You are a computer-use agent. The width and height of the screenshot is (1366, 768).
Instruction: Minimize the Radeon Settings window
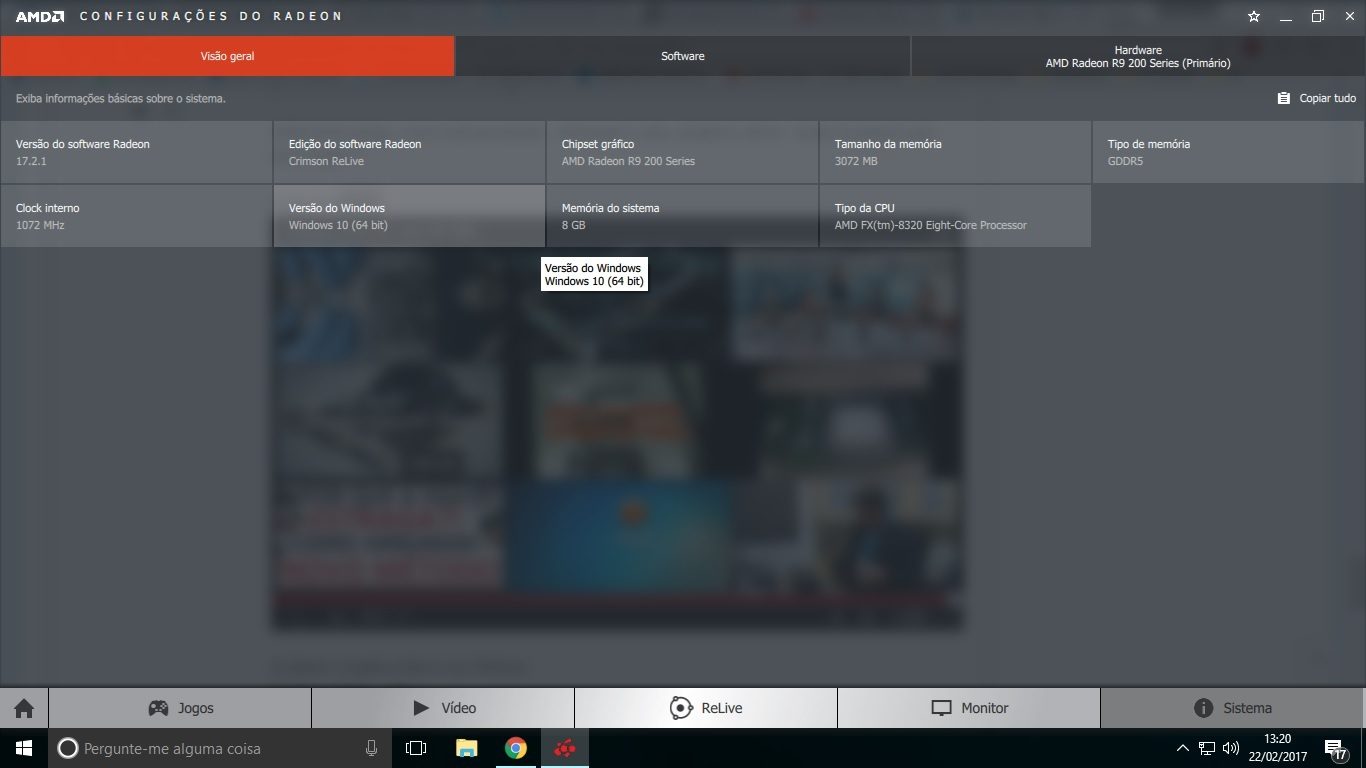[1287, 16]
